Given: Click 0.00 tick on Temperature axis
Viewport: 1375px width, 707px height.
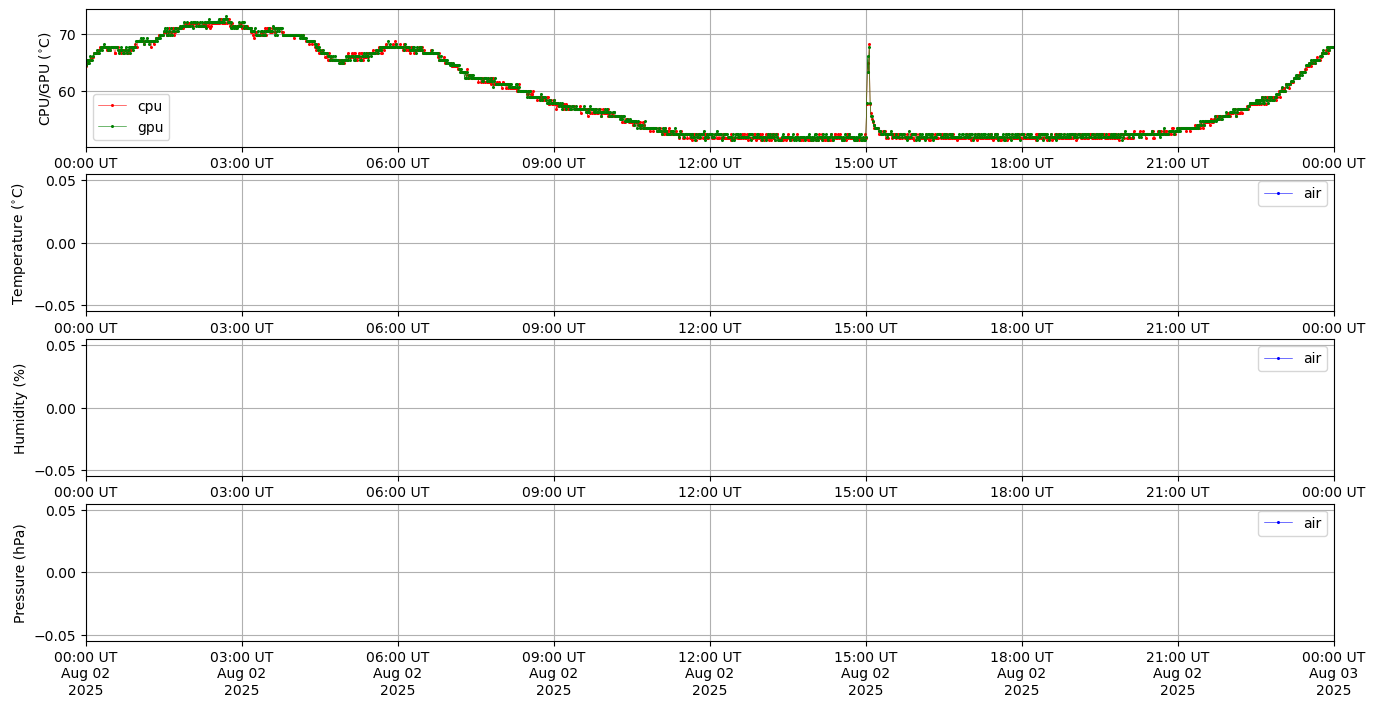Looking at the screenshot, I should pyautogui.click(x=63, y=243).
